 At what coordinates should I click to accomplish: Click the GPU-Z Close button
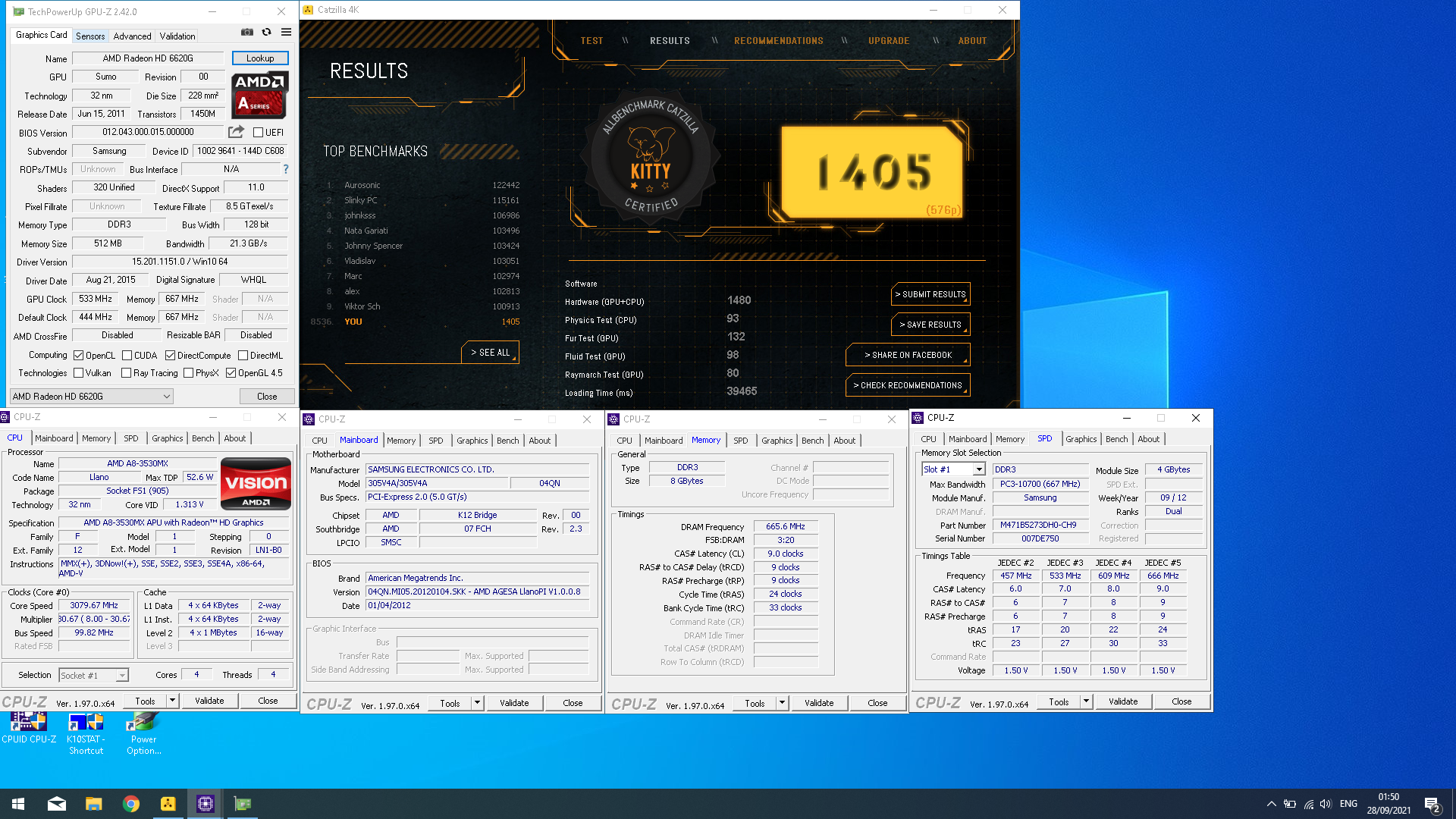coord(267,397)
